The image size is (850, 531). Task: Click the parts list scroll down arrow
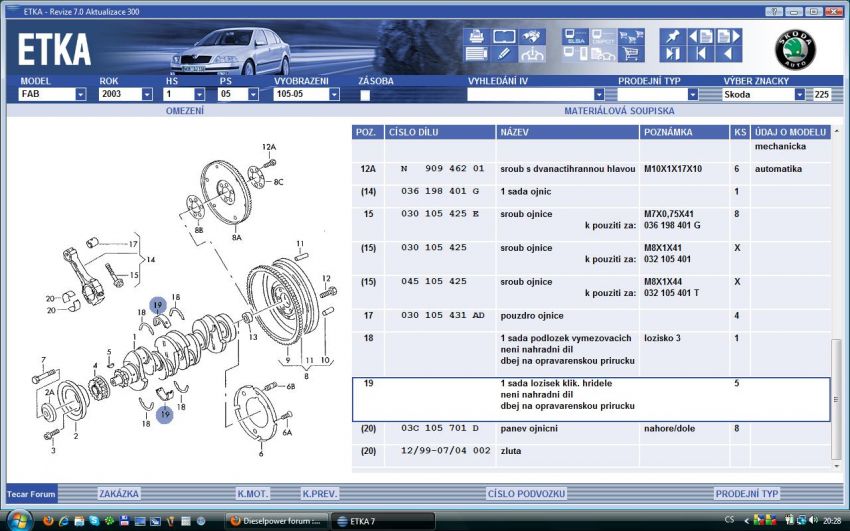click(x=836, y=466)
